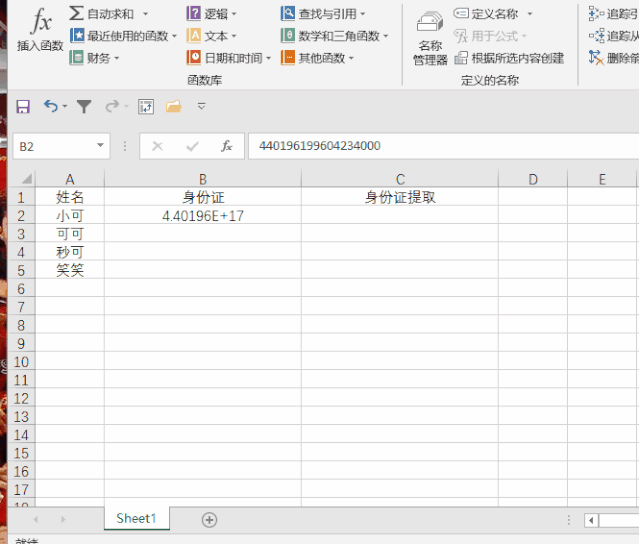Screen dimensions: 639x544
Task: Expand the Define Name (定义名称) dropdown arrow
Action: 530,14
